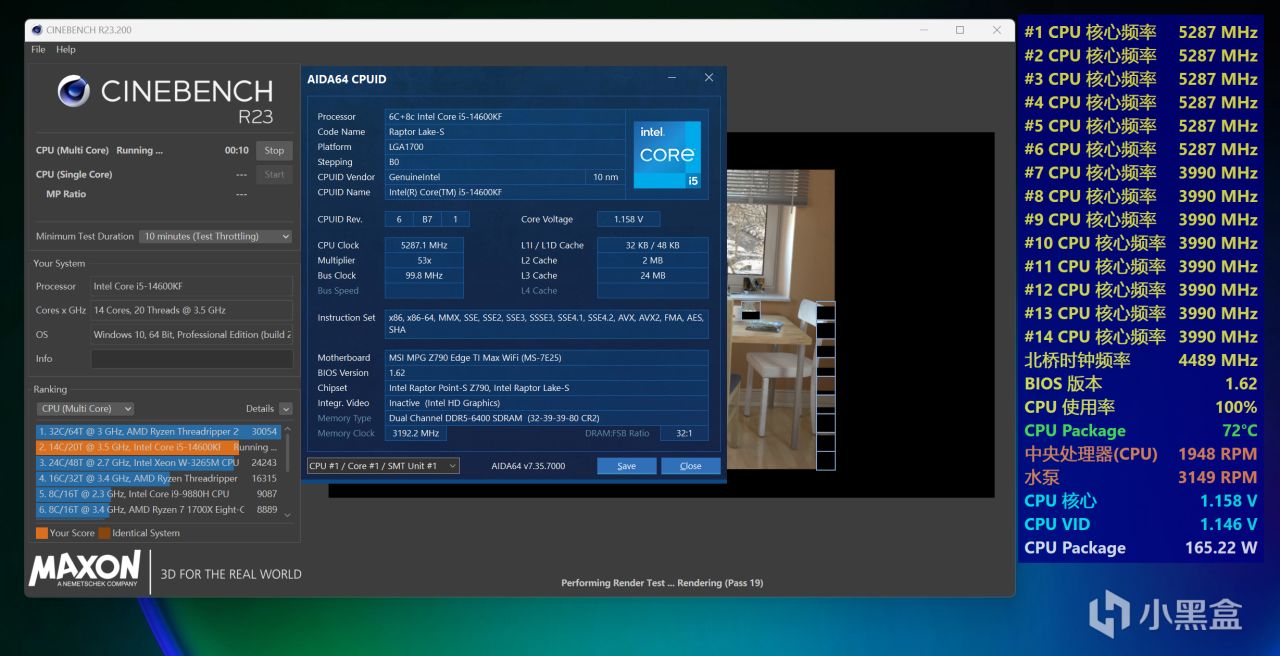The height and width of the screenshot is (656, 1280).
Task: Click the CPU Clock value 5287.1 MHz
Action: pyautogui.click(x=424, y=245)
